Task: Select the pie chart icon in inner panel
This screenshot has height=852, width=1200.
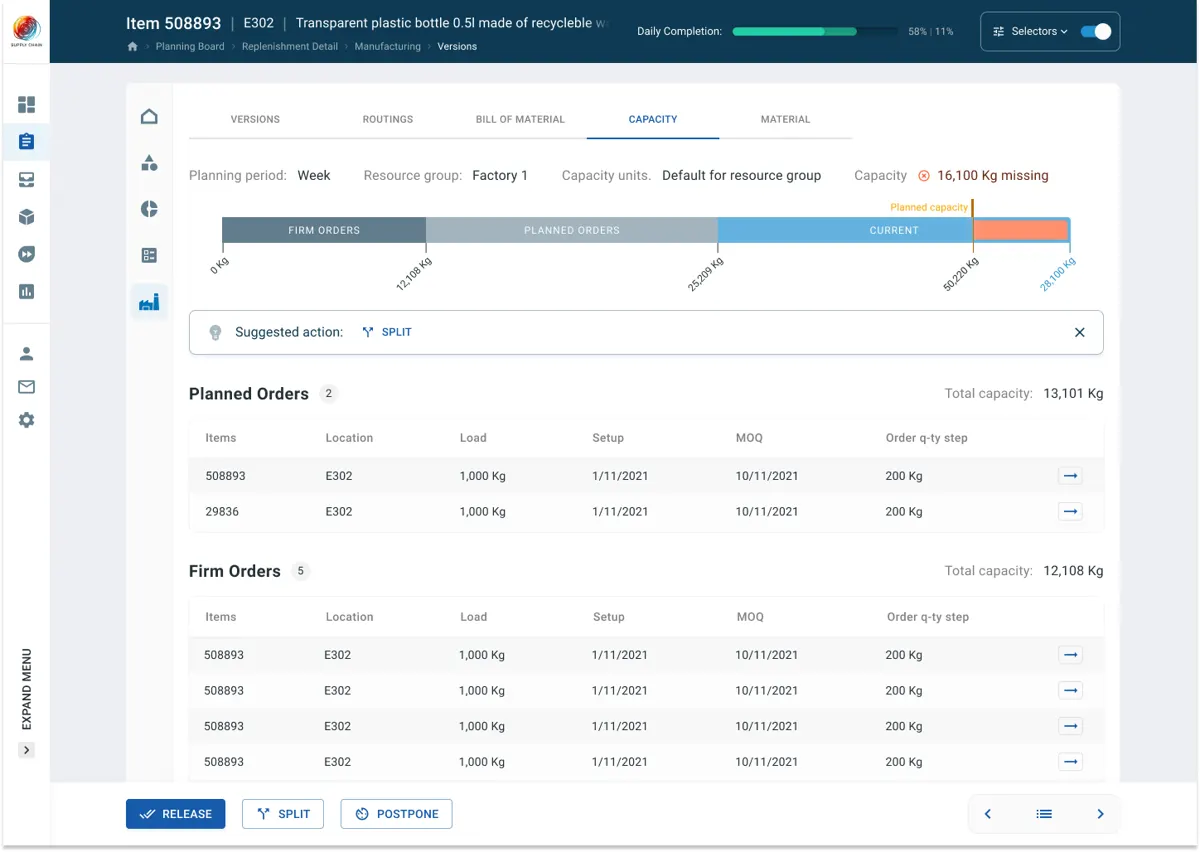Action: pos(149,209)
